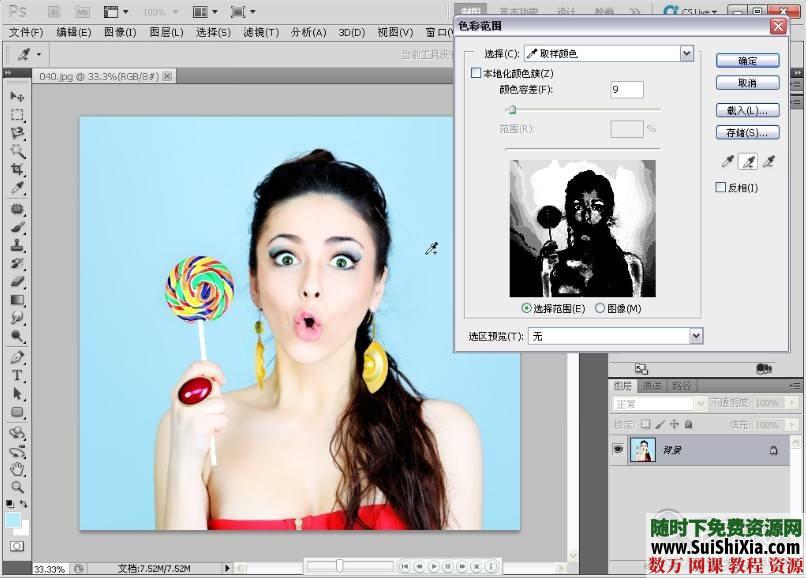Pick the Add to Sample eyedropper
The image size is (806, 578).
click(748, 162)
